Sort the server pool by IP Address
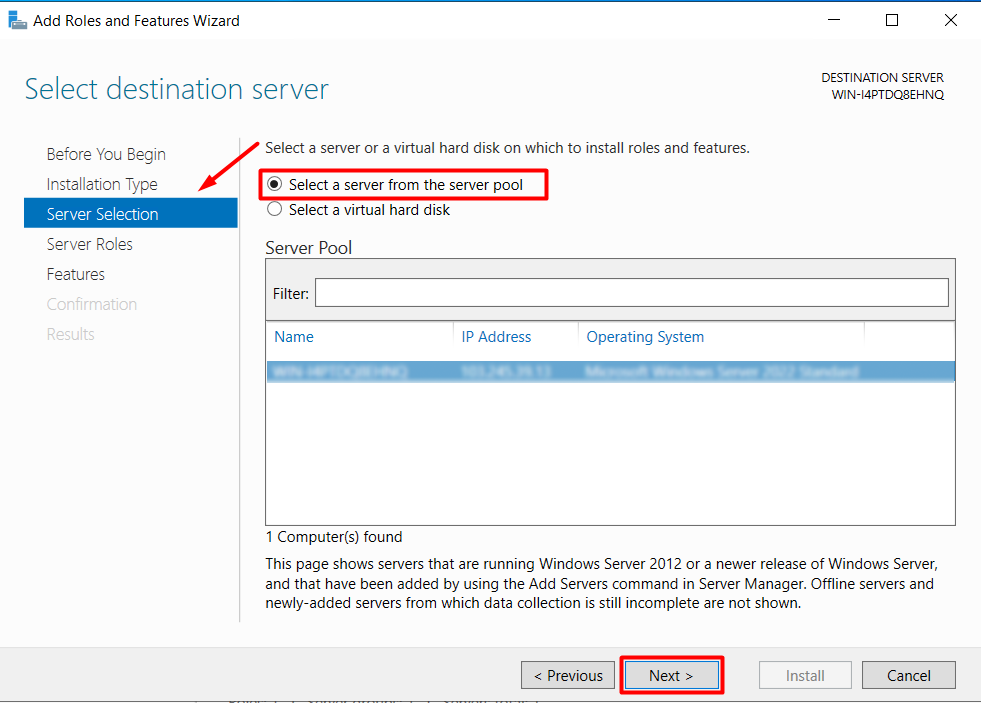981x703 pixels. pyautogui.click(x=496, y=336)
